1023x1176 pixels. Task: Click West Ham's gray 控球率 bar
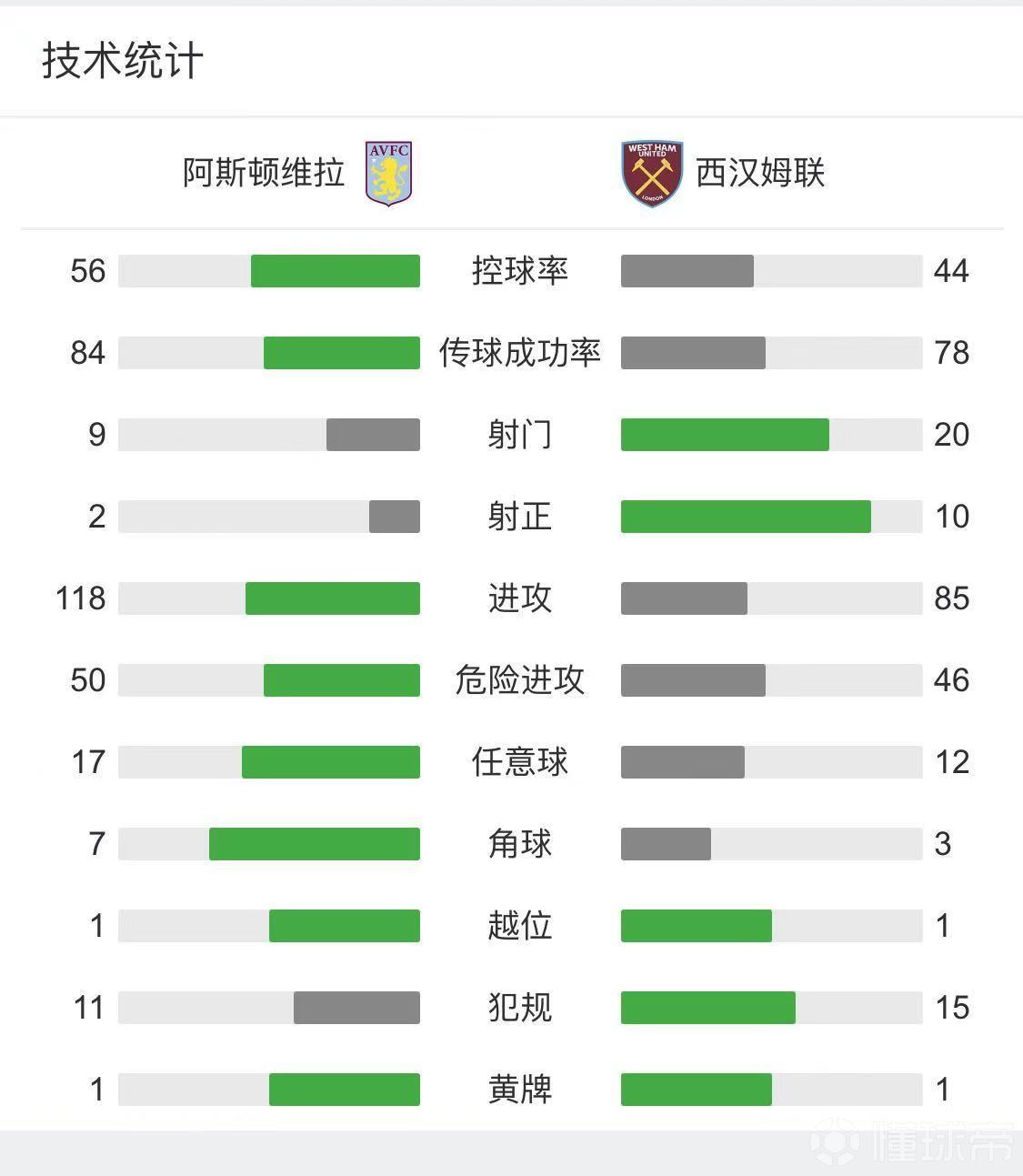pyautogui.click(x=687, y=271)
